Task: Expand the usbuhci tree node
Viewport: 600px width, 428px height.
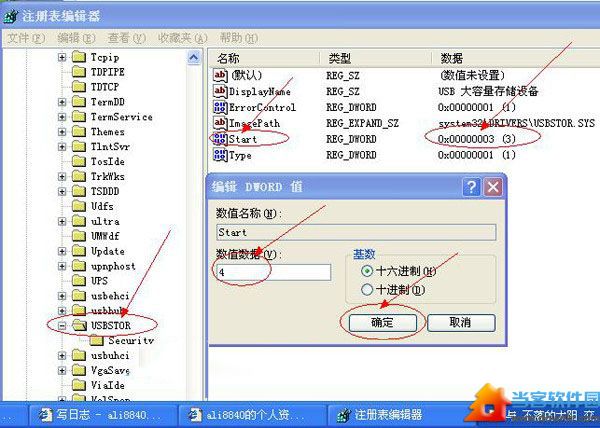Action: coord(62,356)
